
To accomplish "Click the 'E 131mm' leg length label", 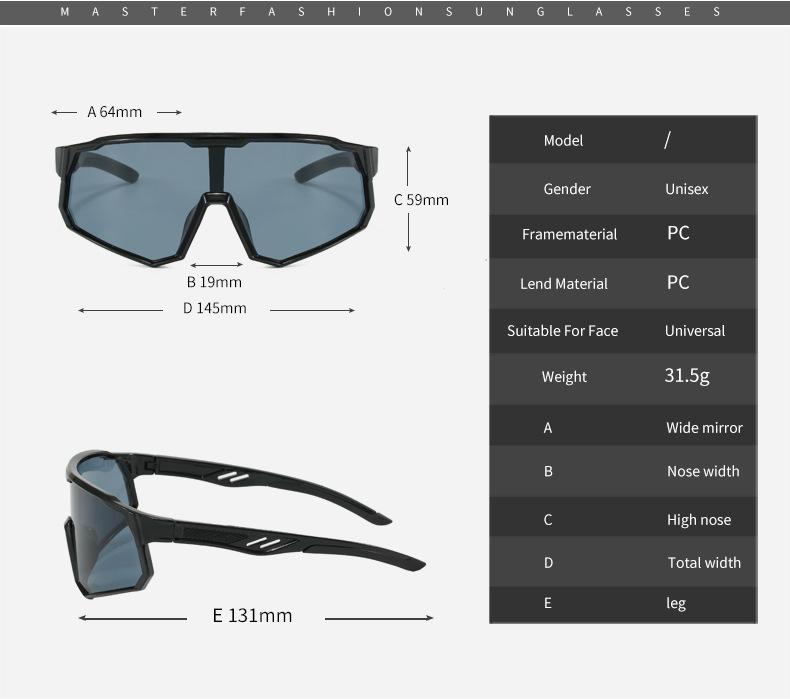I will click(252, 615).
